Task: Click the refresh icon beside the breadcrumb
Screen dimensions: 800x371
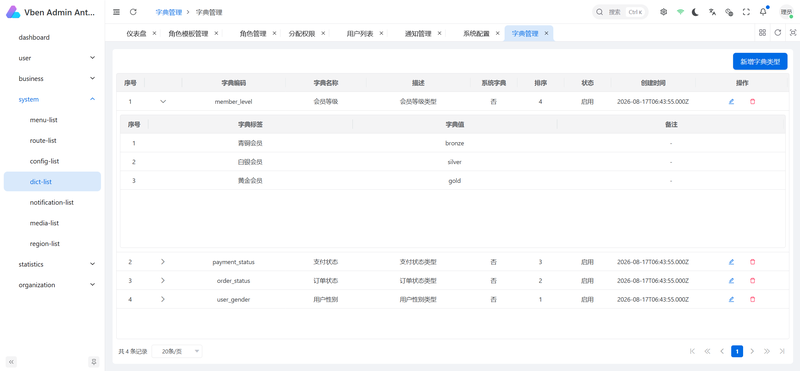Action: click(x=133, y=12)
